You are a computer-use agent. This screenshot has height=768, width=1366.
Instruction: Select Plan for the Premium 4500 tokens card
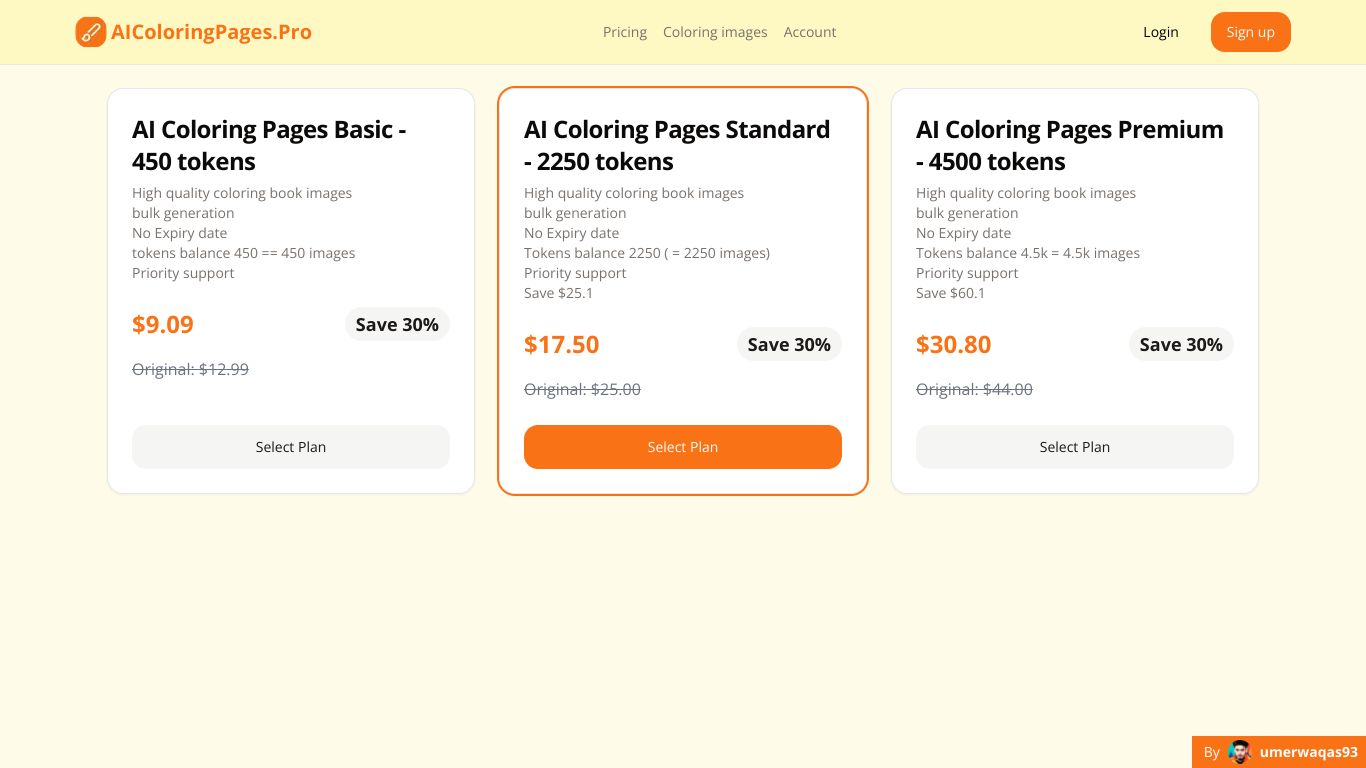point(1075,447)
